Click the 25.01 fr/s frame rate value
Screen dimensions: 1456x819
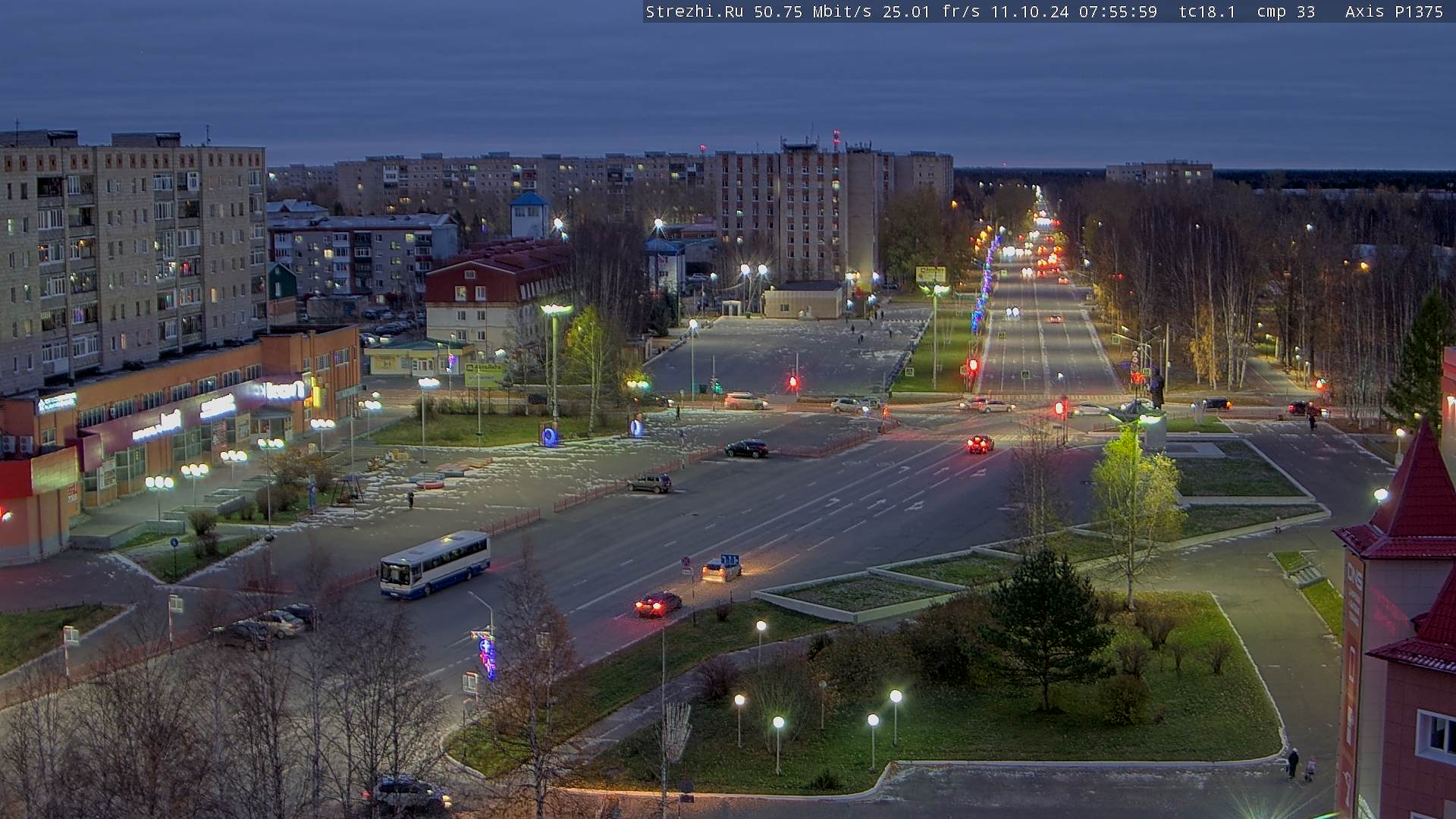[x=932, y=11]
